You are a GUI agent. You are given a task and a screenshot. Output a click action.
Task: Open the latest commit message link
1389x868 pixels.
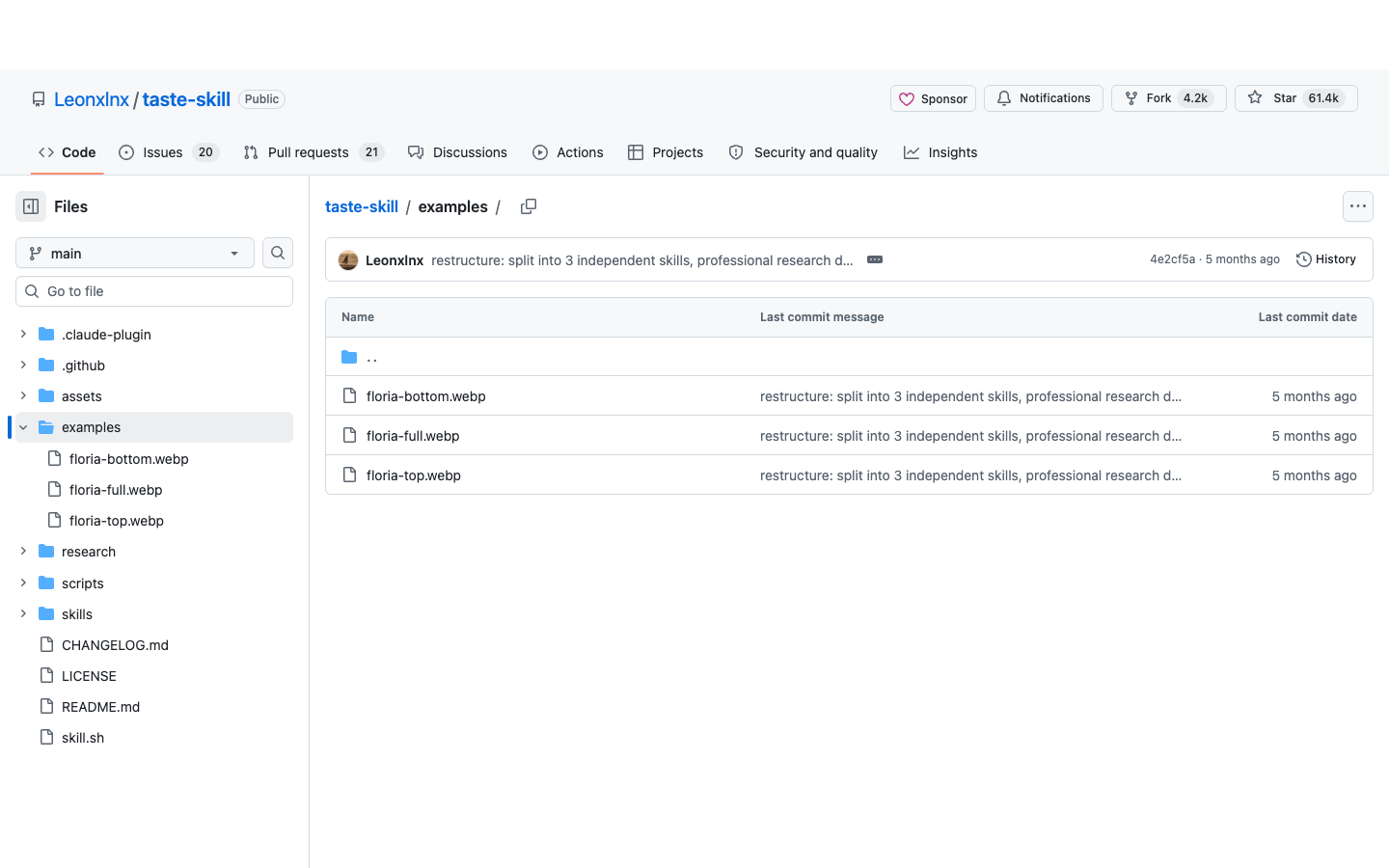[x=642, y=260]
